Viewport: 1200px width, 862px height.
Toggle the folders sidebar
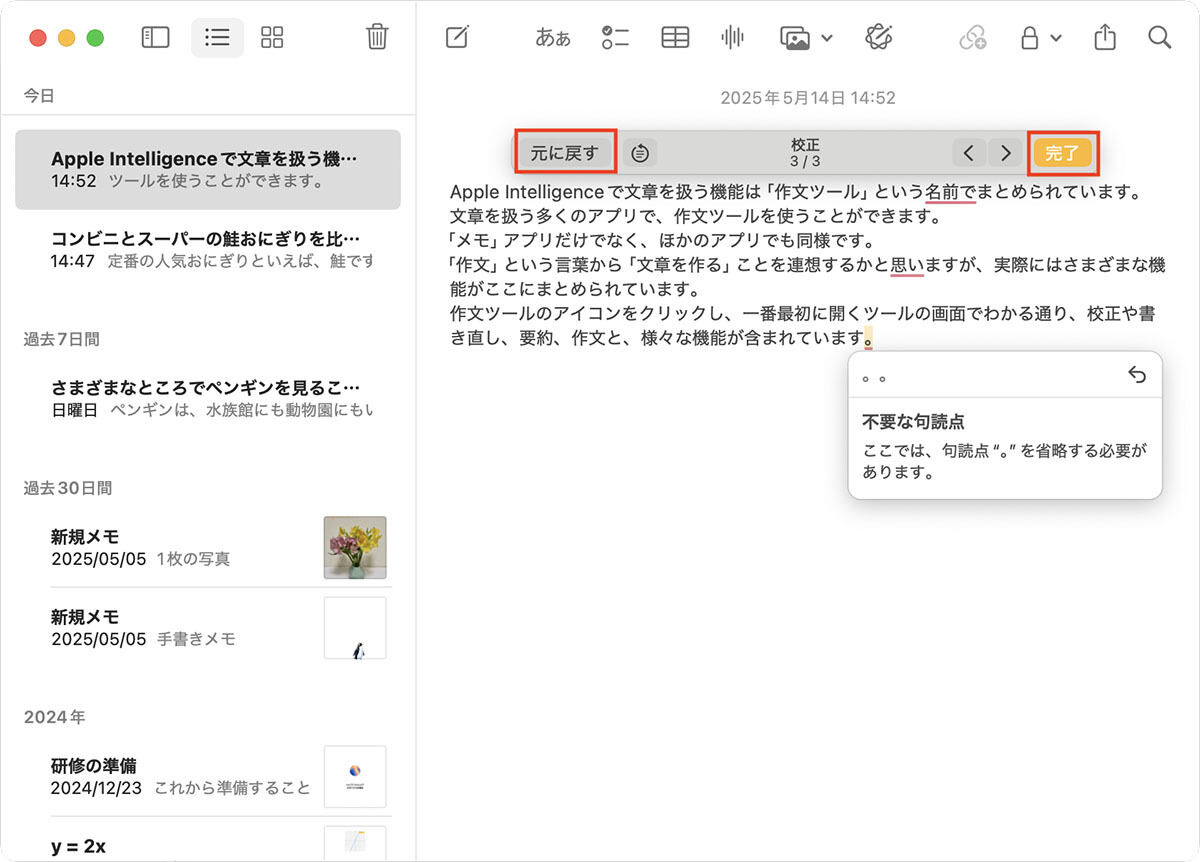pyautogui.click(x=155, y=38)
